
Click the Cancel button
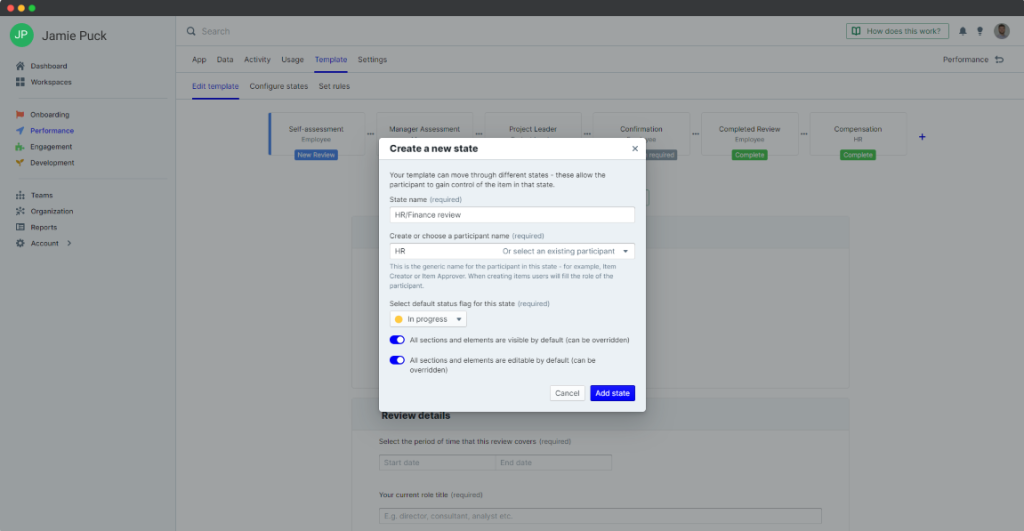pyautogui.click(x=567, y=393)
